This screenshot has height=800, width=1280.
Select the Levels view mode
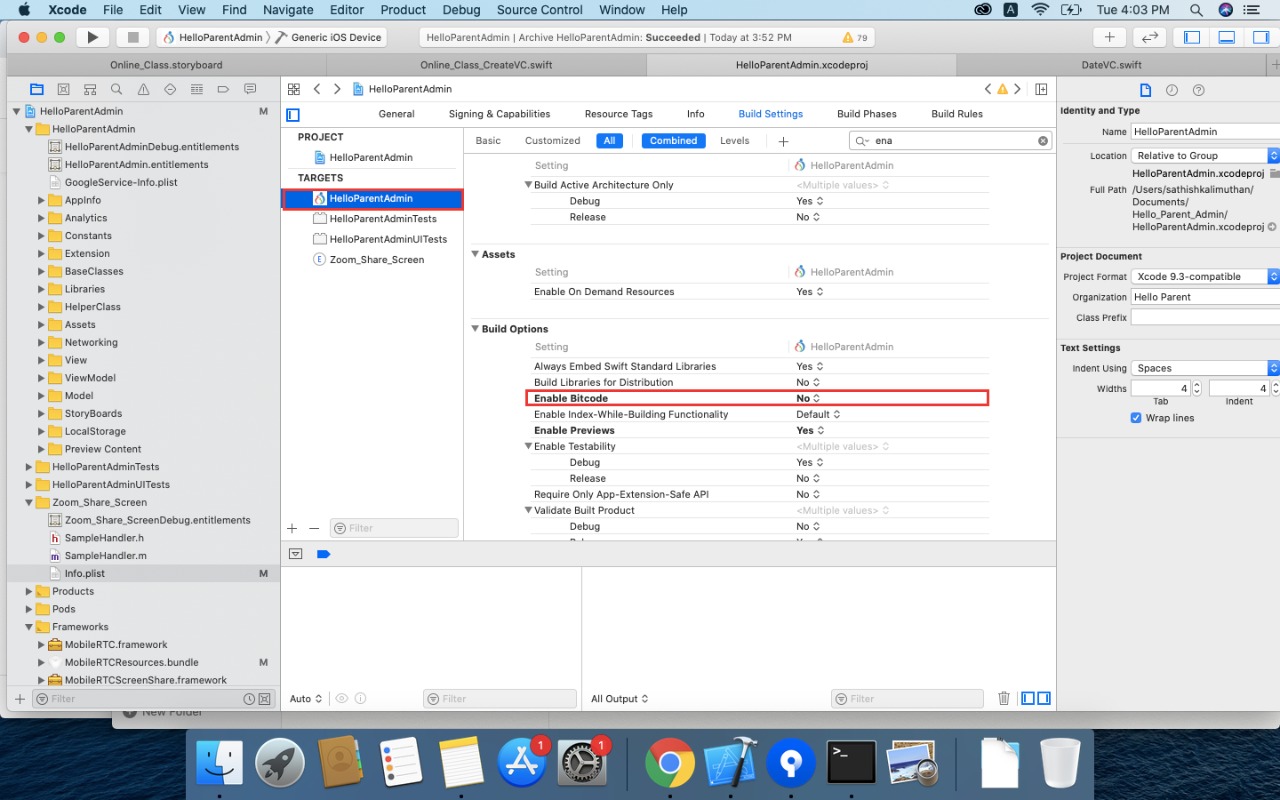point(734,141)
